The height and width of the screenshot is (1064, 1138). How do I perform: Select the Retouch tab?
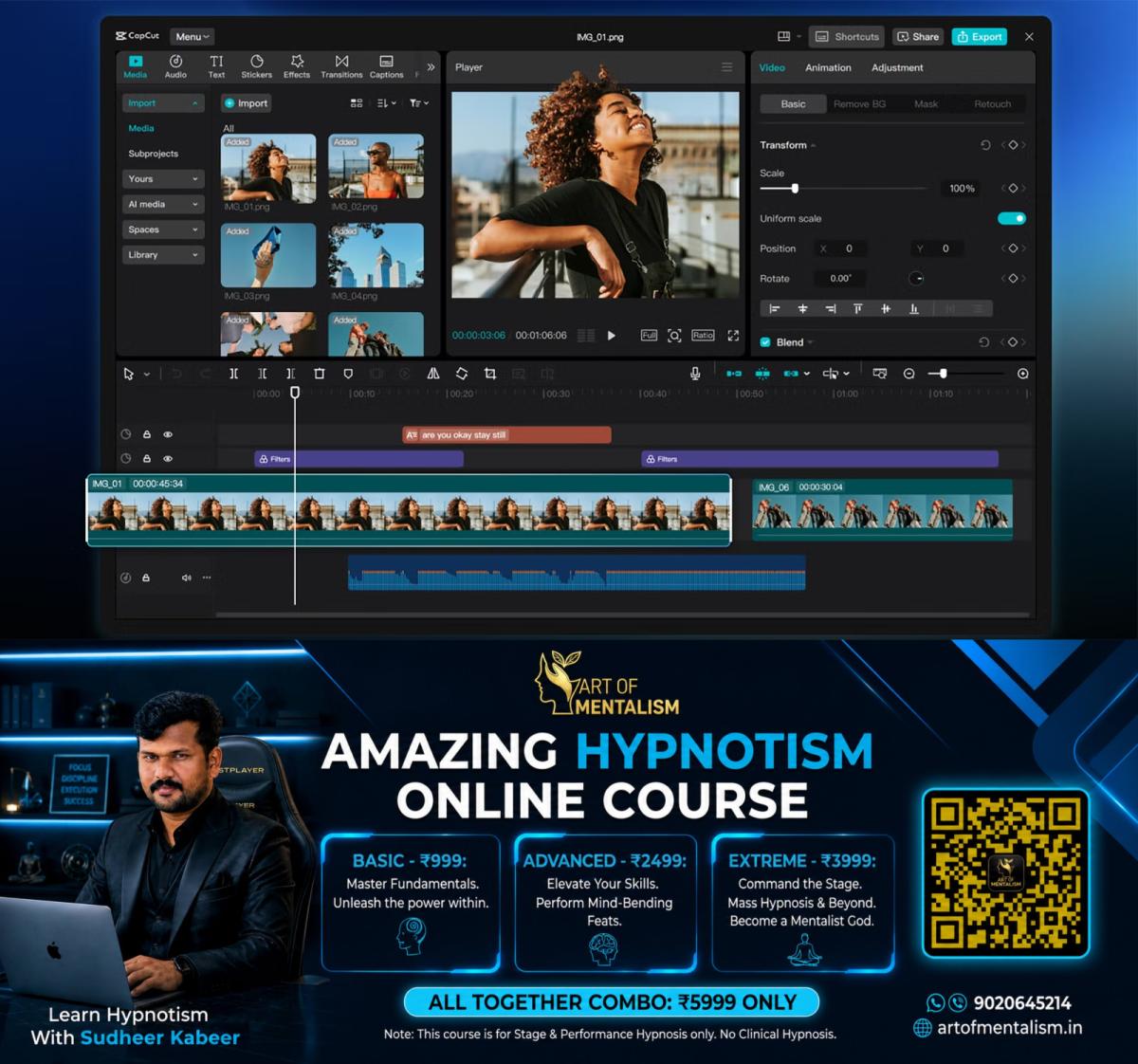point(992,104)
